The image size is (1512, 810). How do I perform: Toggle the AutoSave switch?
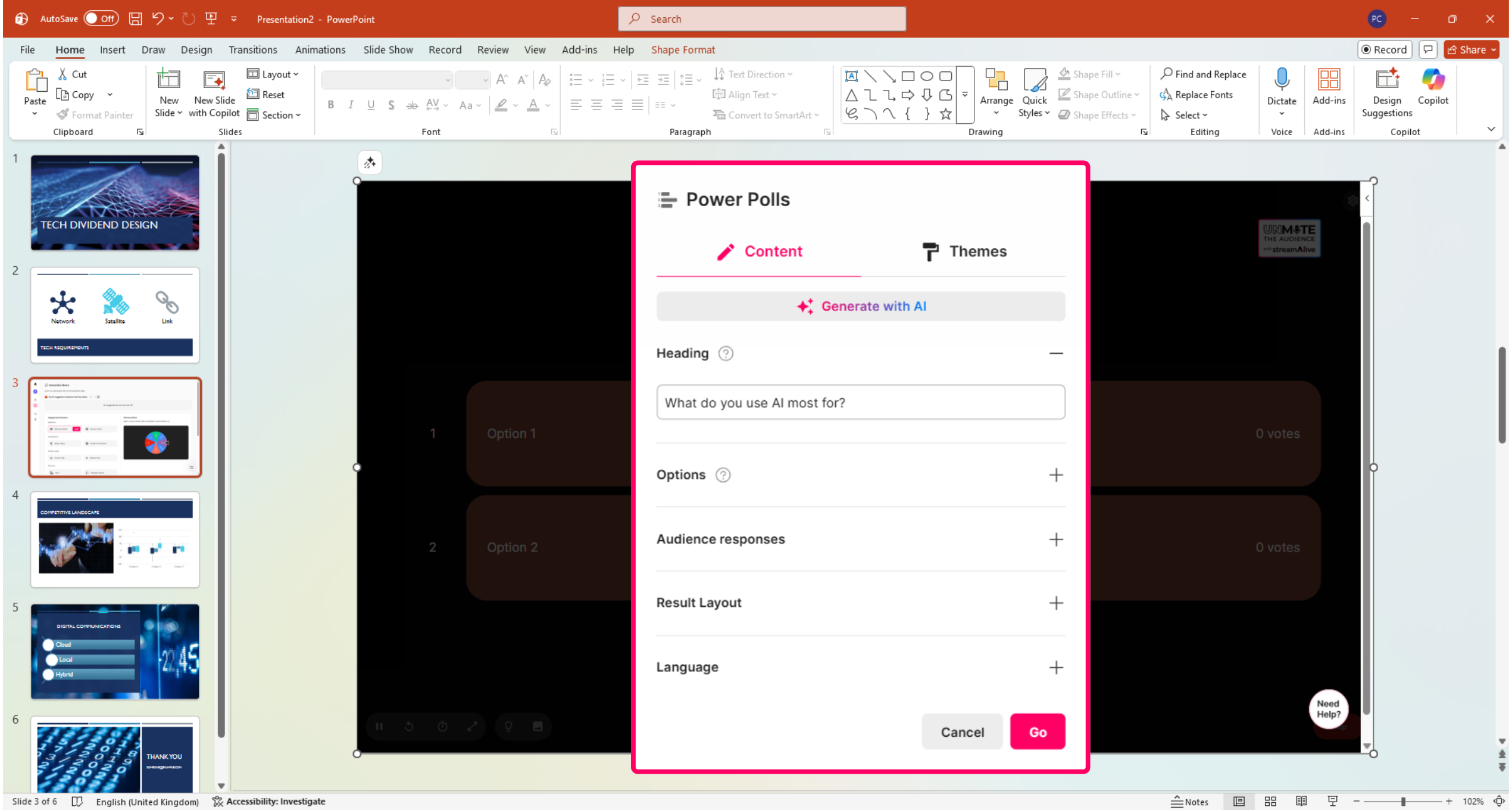101,18
